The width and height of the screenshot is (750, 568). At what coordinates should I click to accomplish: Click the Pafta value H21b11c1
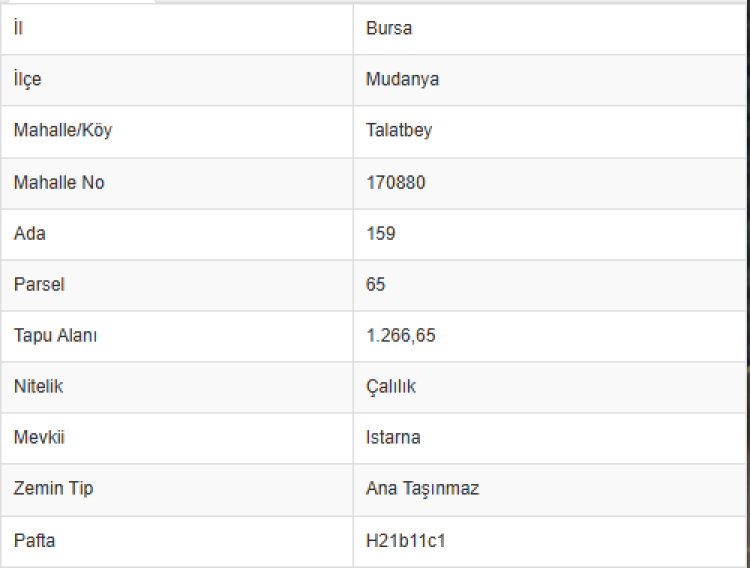pos(406,541)
